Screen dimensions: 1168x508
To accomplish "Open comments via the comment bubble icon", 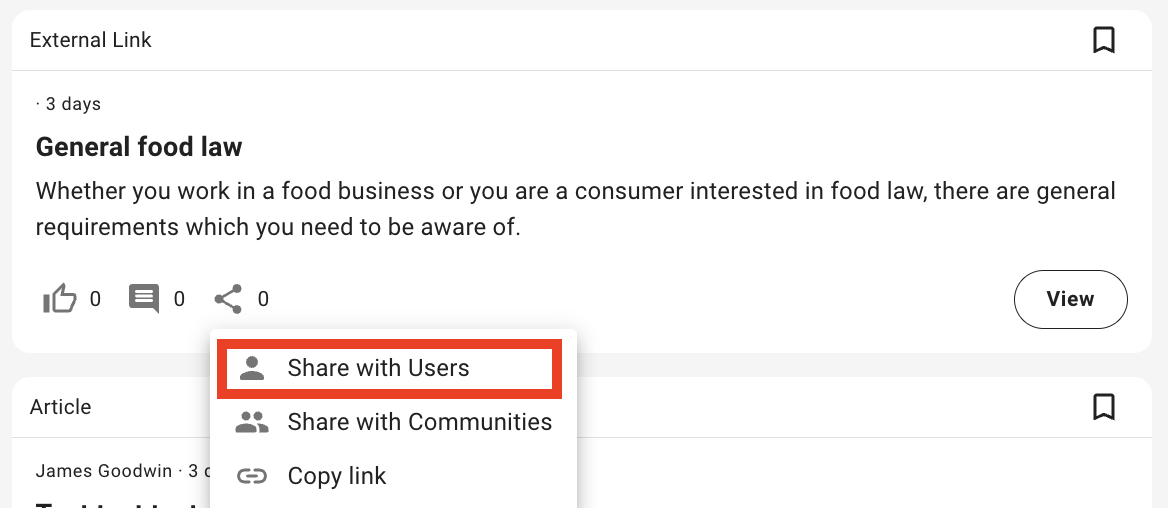I will 144,298.
